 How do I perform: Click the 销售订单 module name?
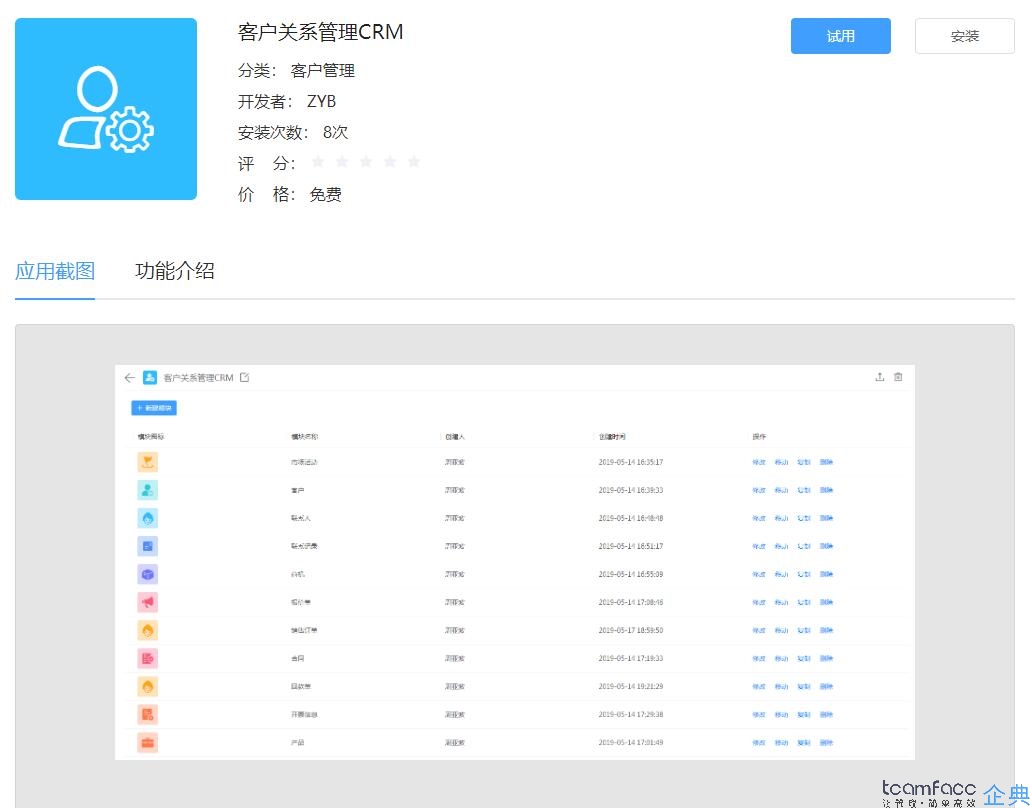pyautogui.click(x=304, y=630)
